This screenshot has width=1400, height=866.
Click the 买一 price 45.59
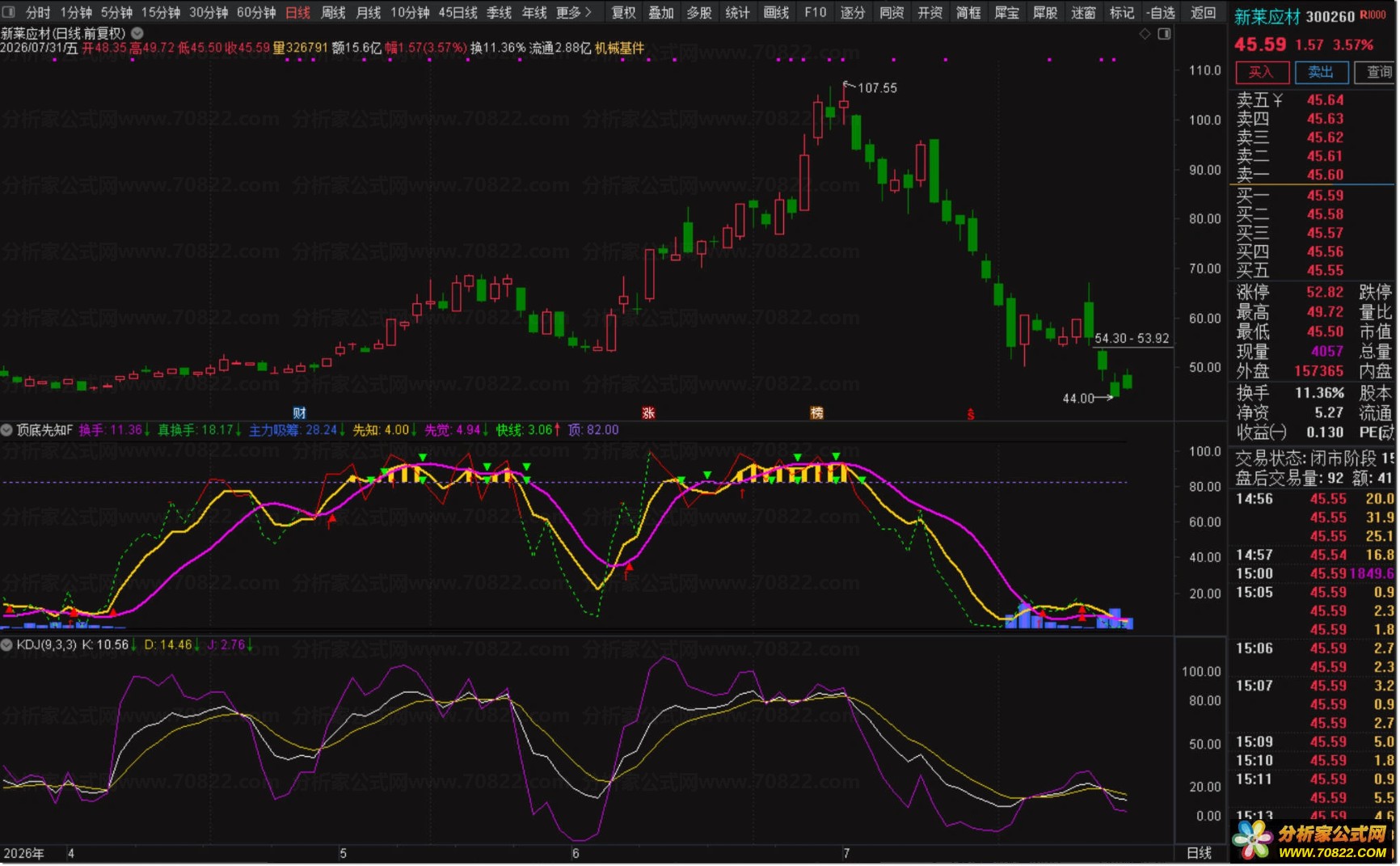pos(1325,196)
